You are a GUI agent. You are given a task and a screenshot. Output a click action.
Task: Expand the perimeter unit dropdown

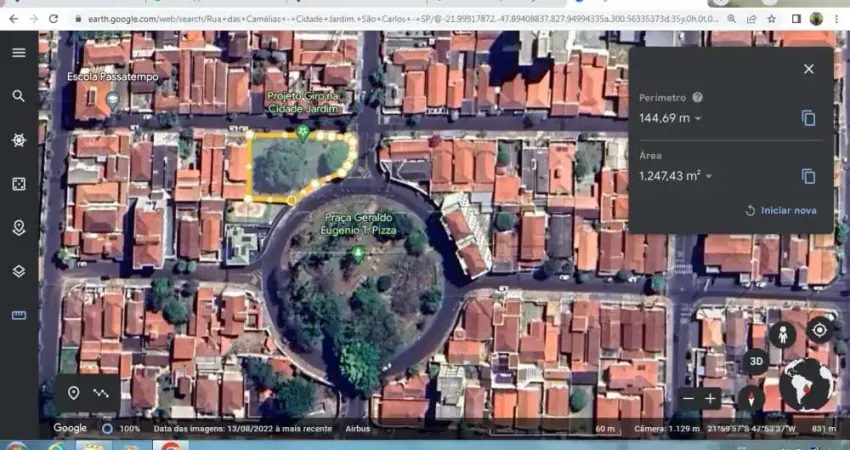click(x=698, y=119)
